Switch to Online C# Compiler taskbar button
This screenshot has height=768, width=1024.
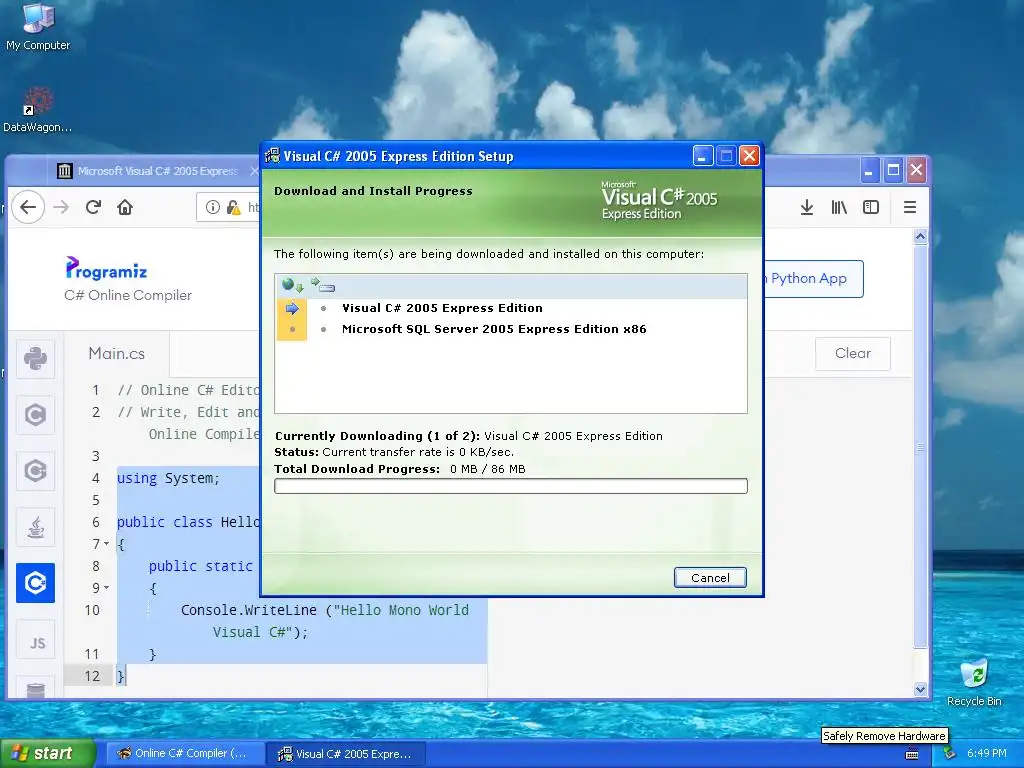pos(184,753)
